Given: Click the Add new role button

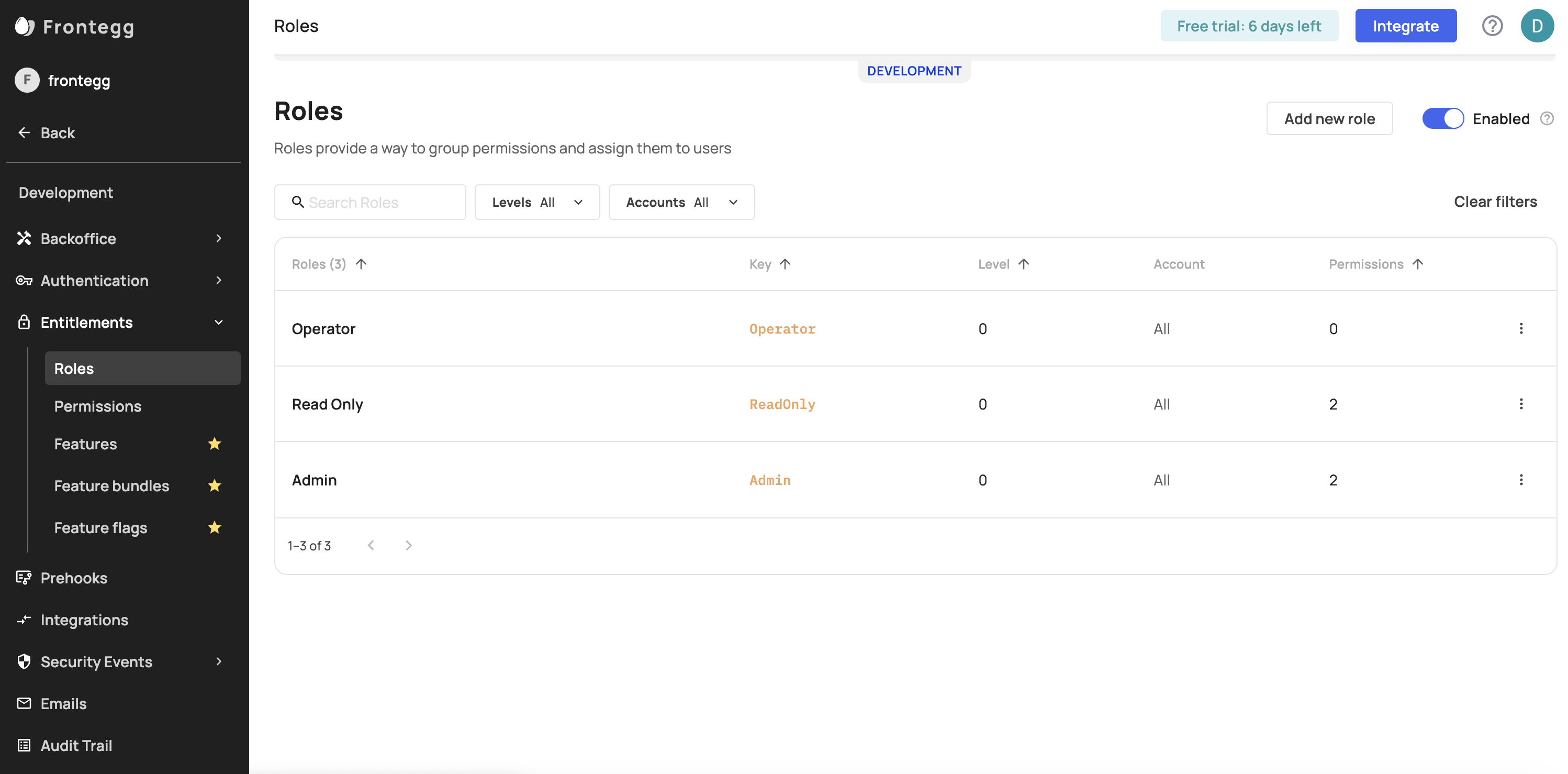Looking at the screenshot, I should [1329, 119].
